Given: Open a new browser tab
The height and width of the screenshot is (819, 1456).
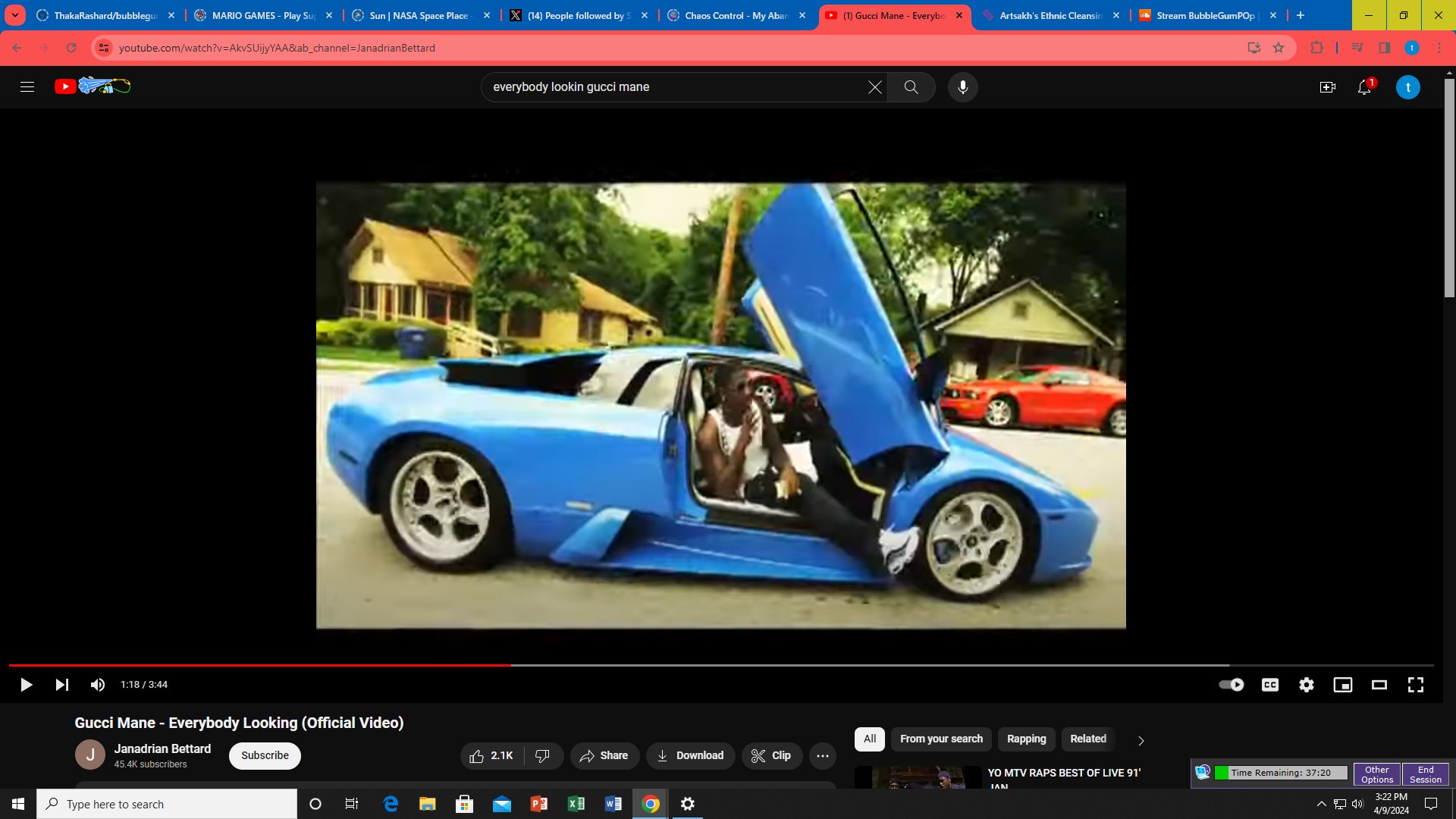Looking at the screenshot, I should point(1301,15).
